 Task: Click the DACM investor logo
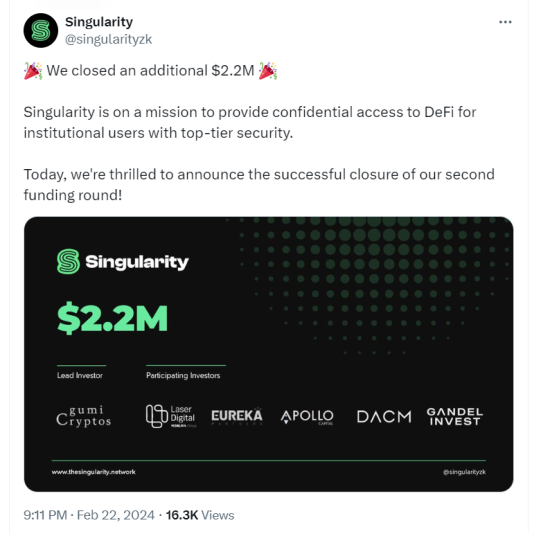tap(384, 417)
